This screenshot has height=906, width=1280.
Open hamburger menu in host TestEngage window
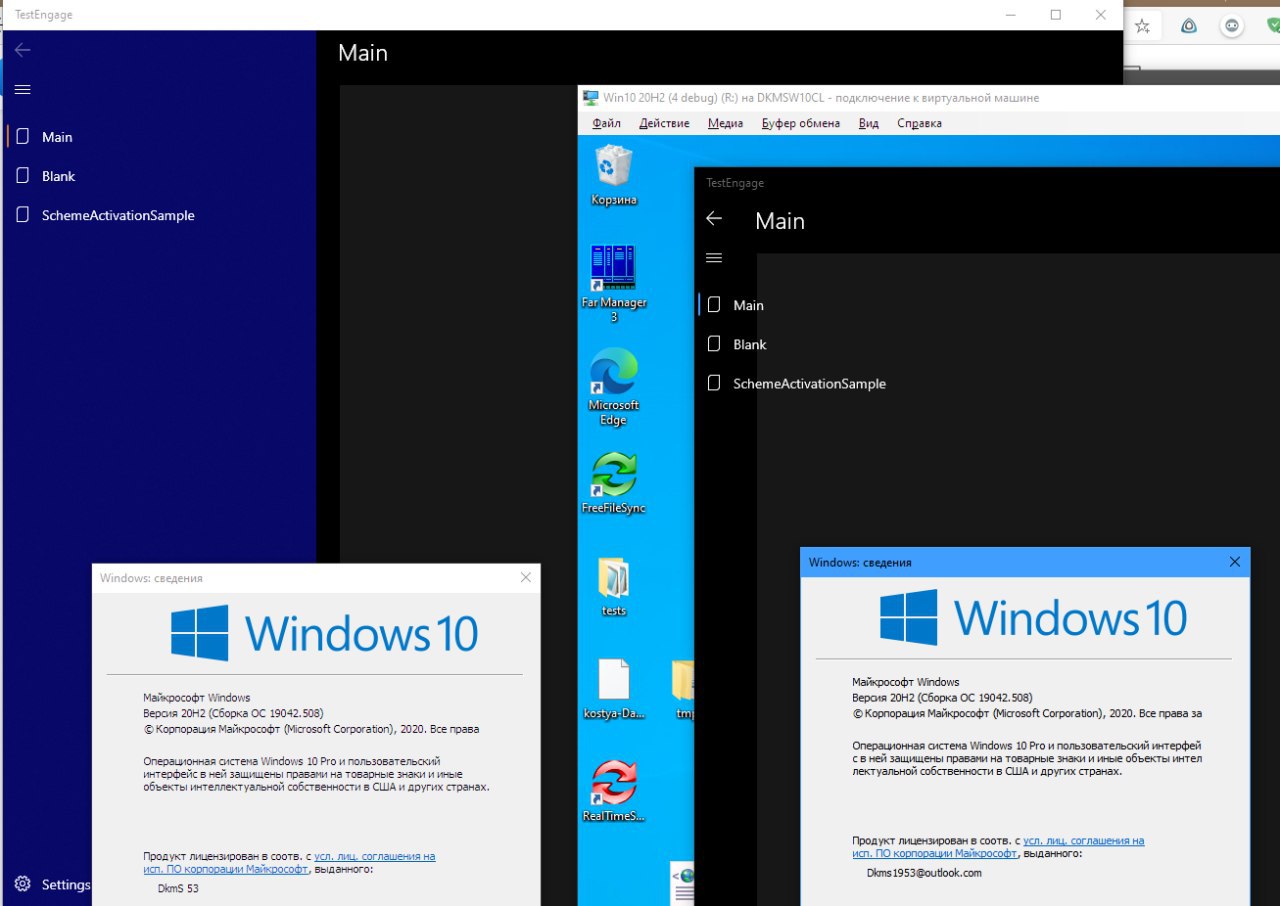click(23, 89)
